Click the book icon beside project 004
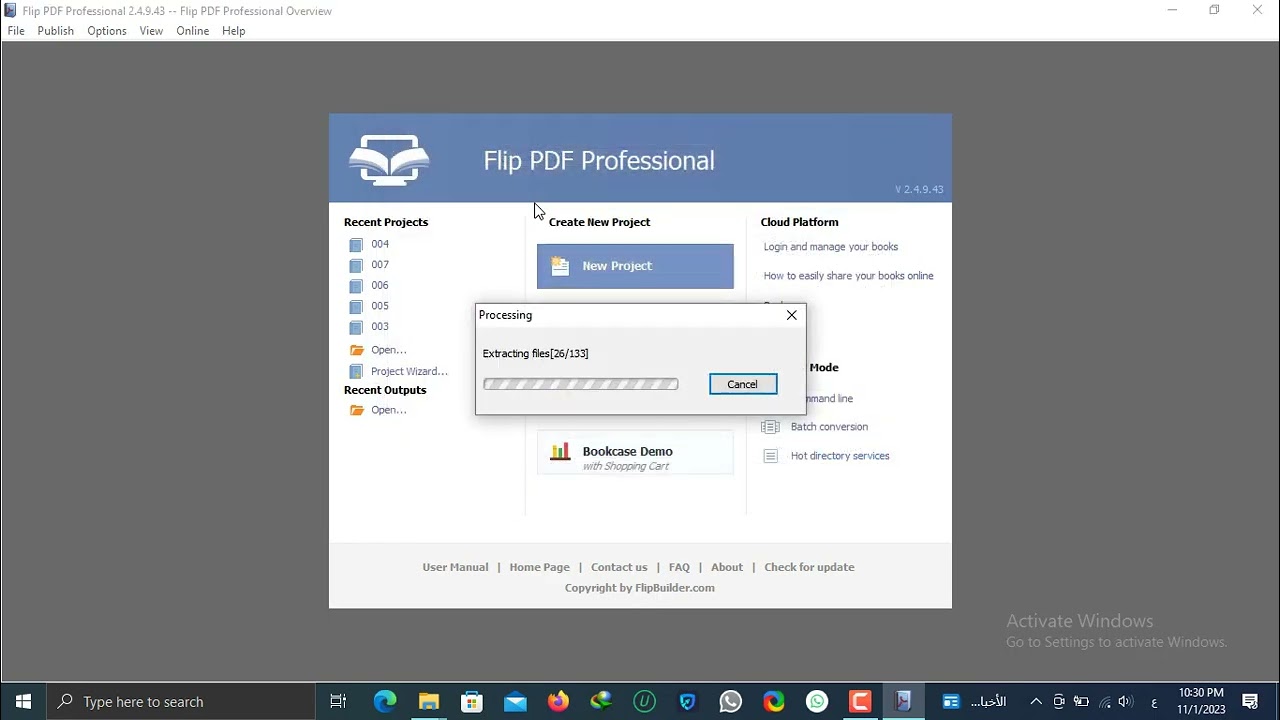The width and height of the screenshot is (1280, 720). coord(356,245)
